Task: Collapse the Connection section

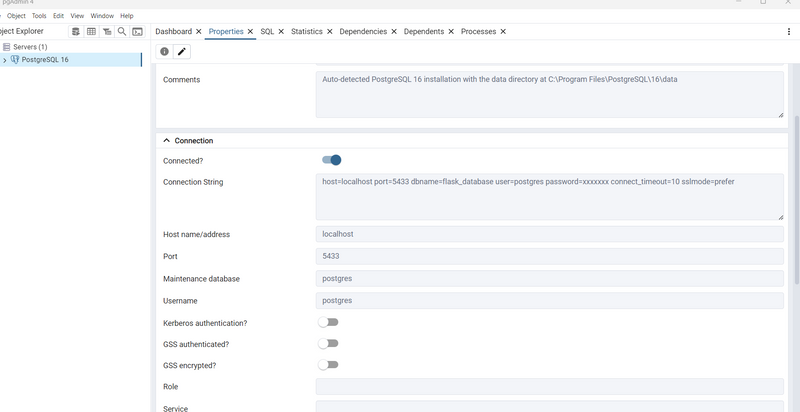Action: 167,141
